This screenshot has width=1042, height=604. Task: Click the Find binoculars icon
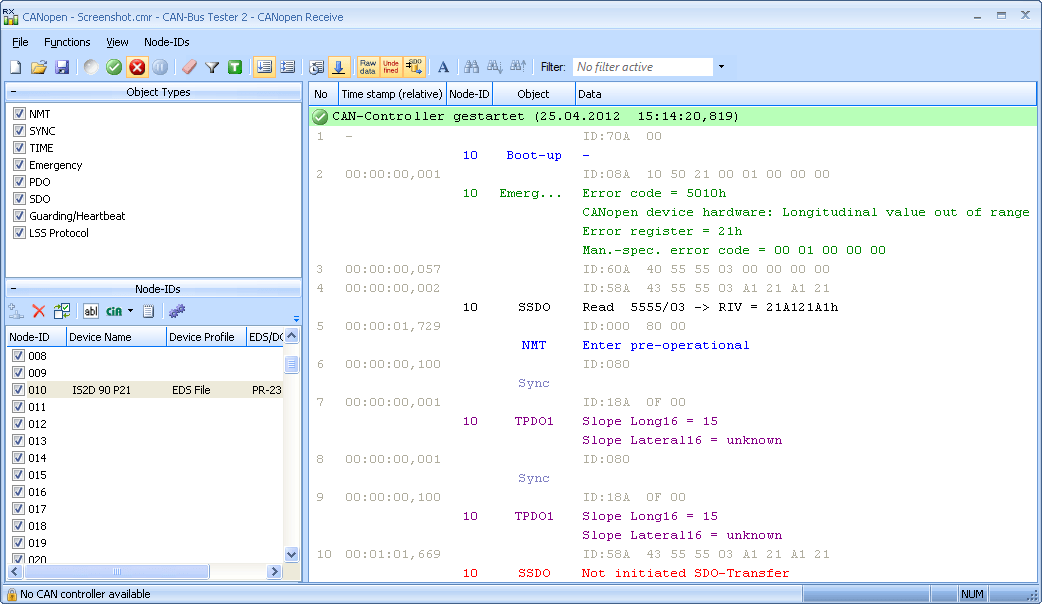coord(472,67)
